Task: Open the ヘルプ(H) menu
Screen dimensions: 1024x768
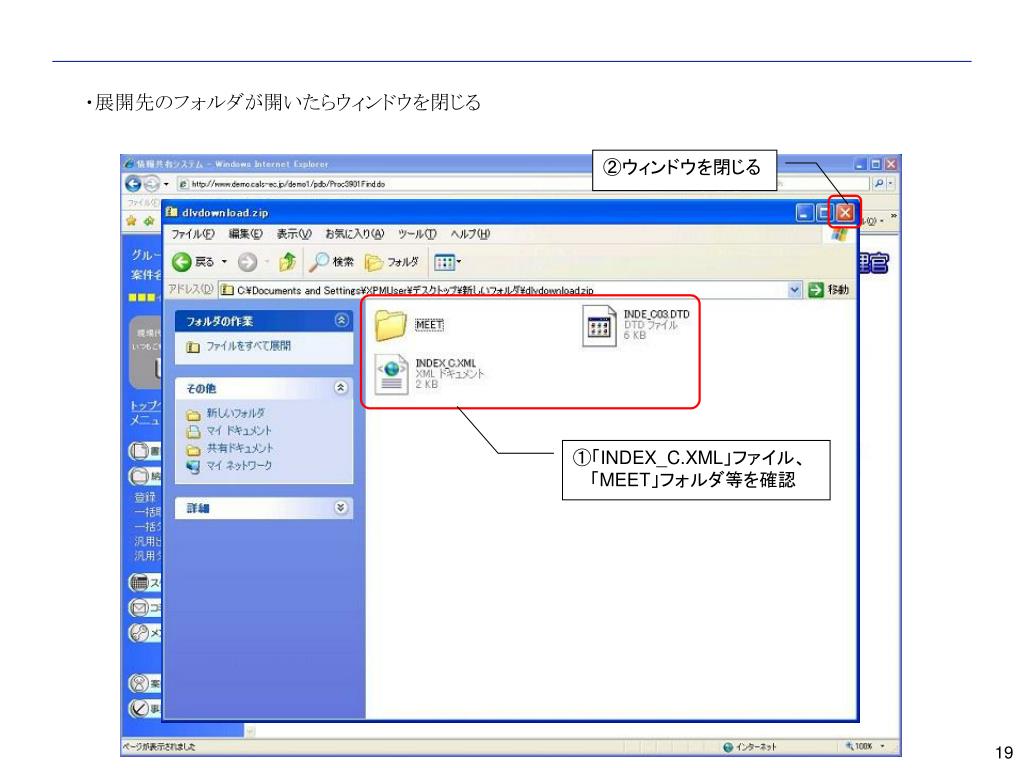Action: [x=470, y=234]
